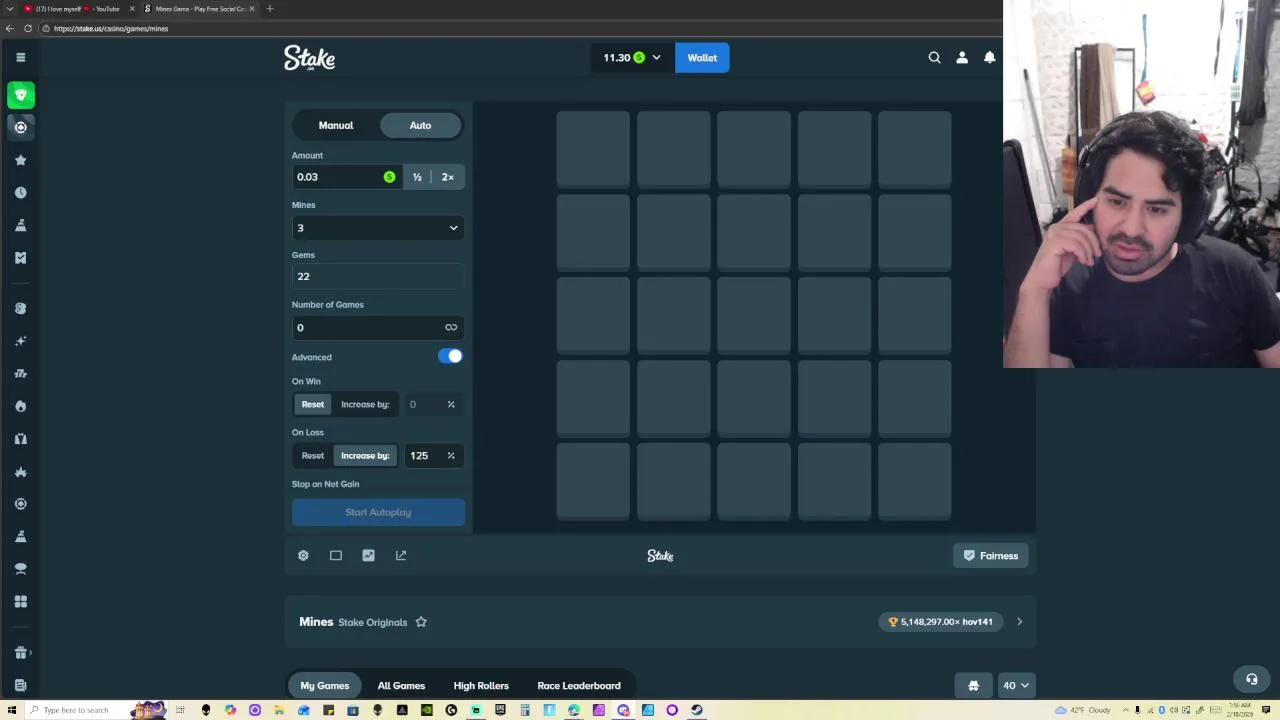The image size is (1280, 720).
Task: Open the live support headset icon
Action: 1251,679
